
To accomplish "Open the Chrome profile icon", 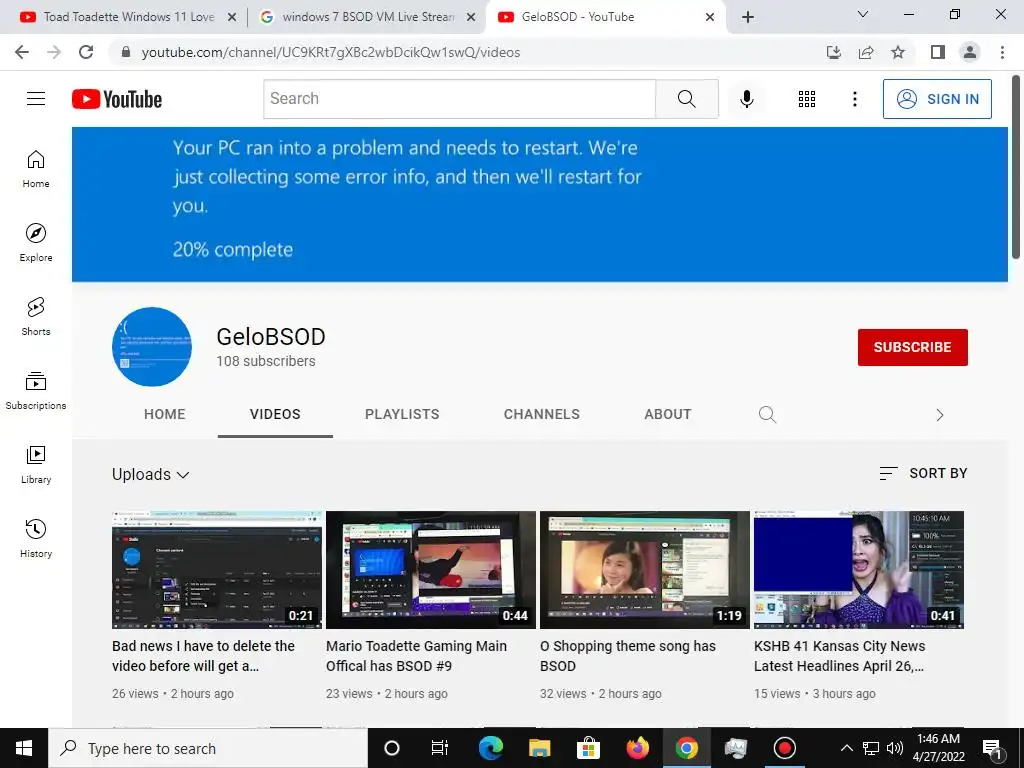I will click(970, 52).
